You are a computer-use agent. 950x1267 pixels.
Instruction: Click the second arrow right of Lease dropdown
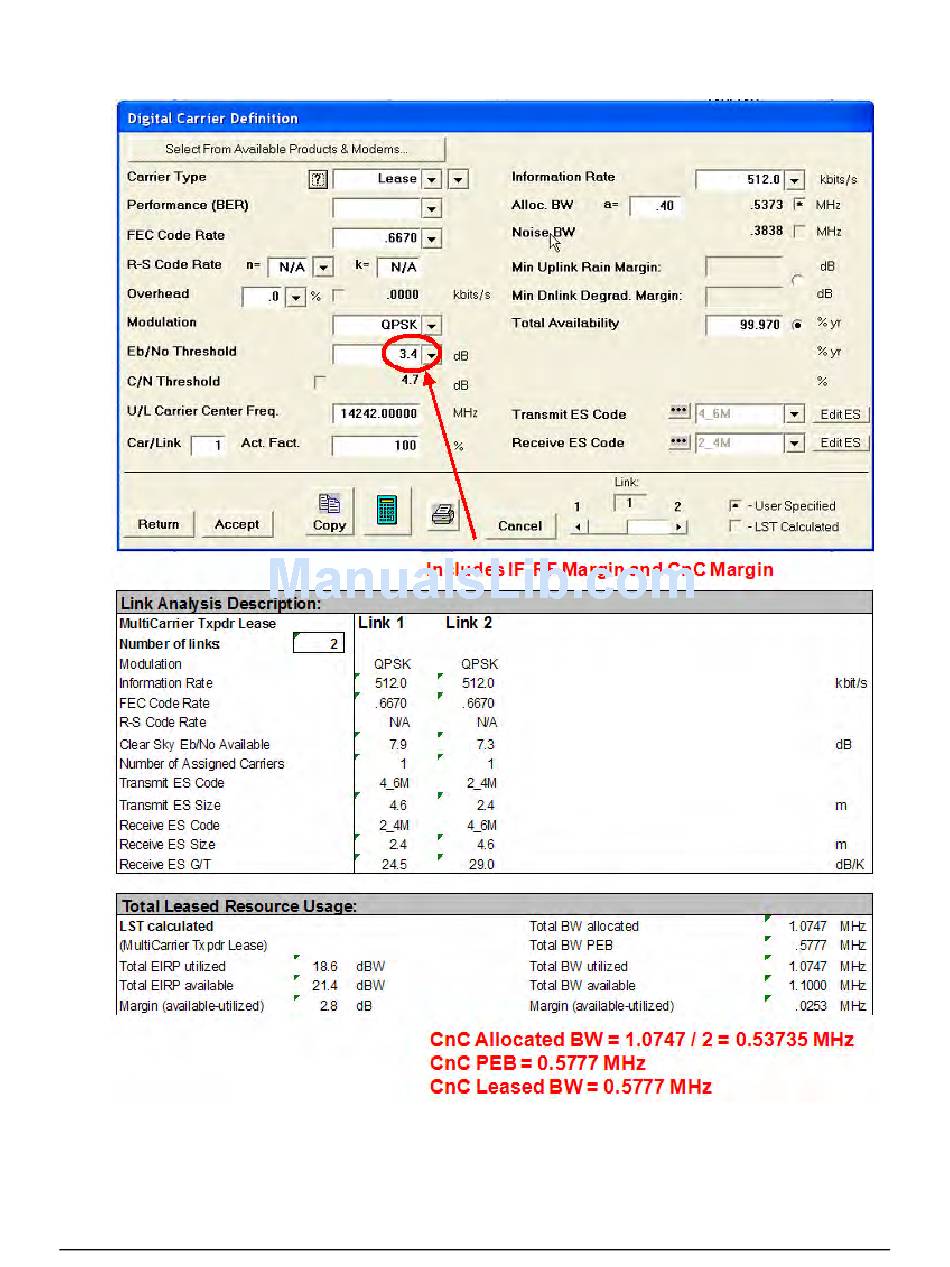(458, 179)
